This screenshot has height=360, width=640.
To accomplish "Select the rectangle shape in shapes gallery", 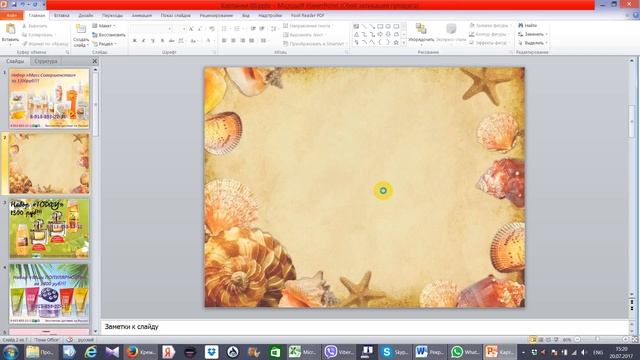I will pos(380,26).
